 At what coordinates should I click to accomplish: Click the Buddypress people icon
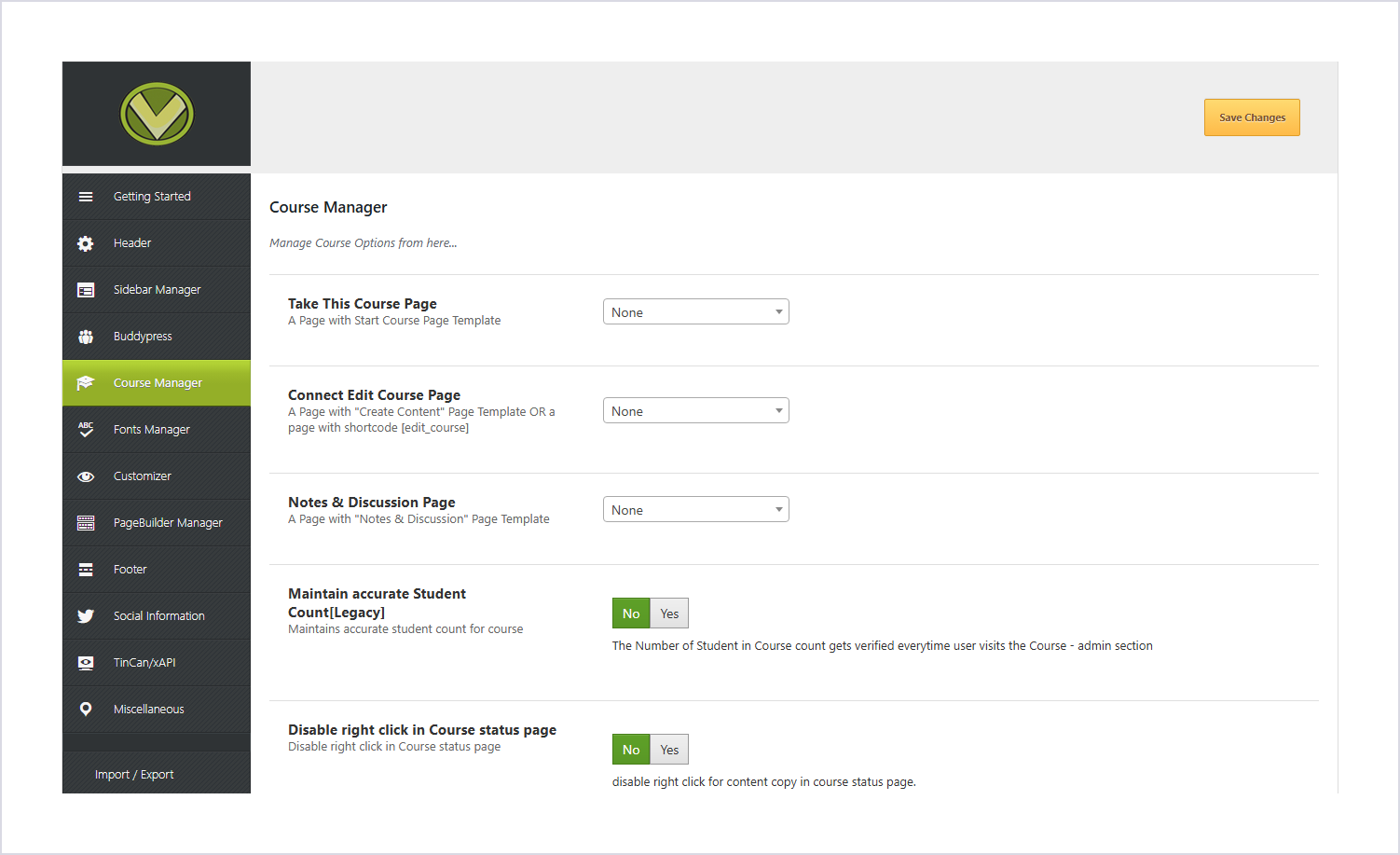(86, 337)
